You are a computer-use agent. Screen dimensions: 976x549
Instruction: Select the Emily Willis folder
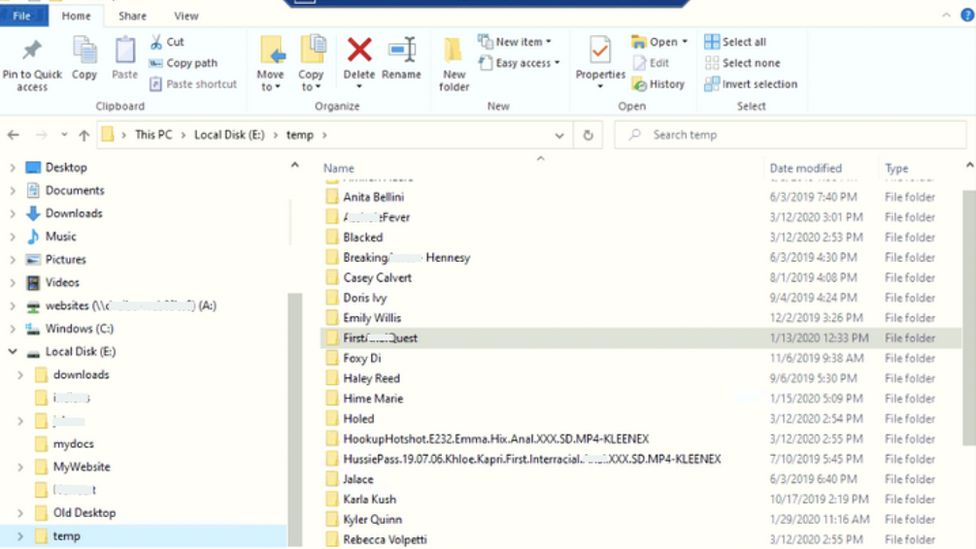(372, 318)
